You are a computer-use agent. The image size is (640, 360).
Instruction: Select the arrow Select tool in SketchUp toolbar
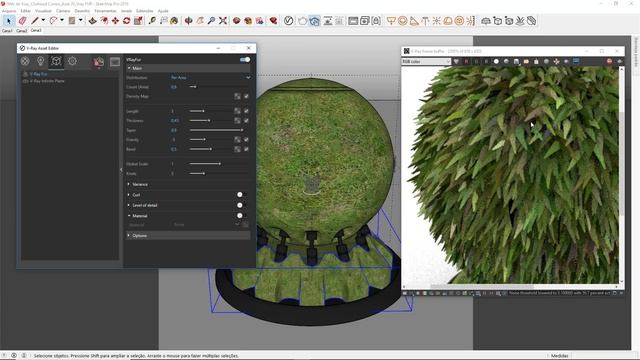click(x=9, y=21)
